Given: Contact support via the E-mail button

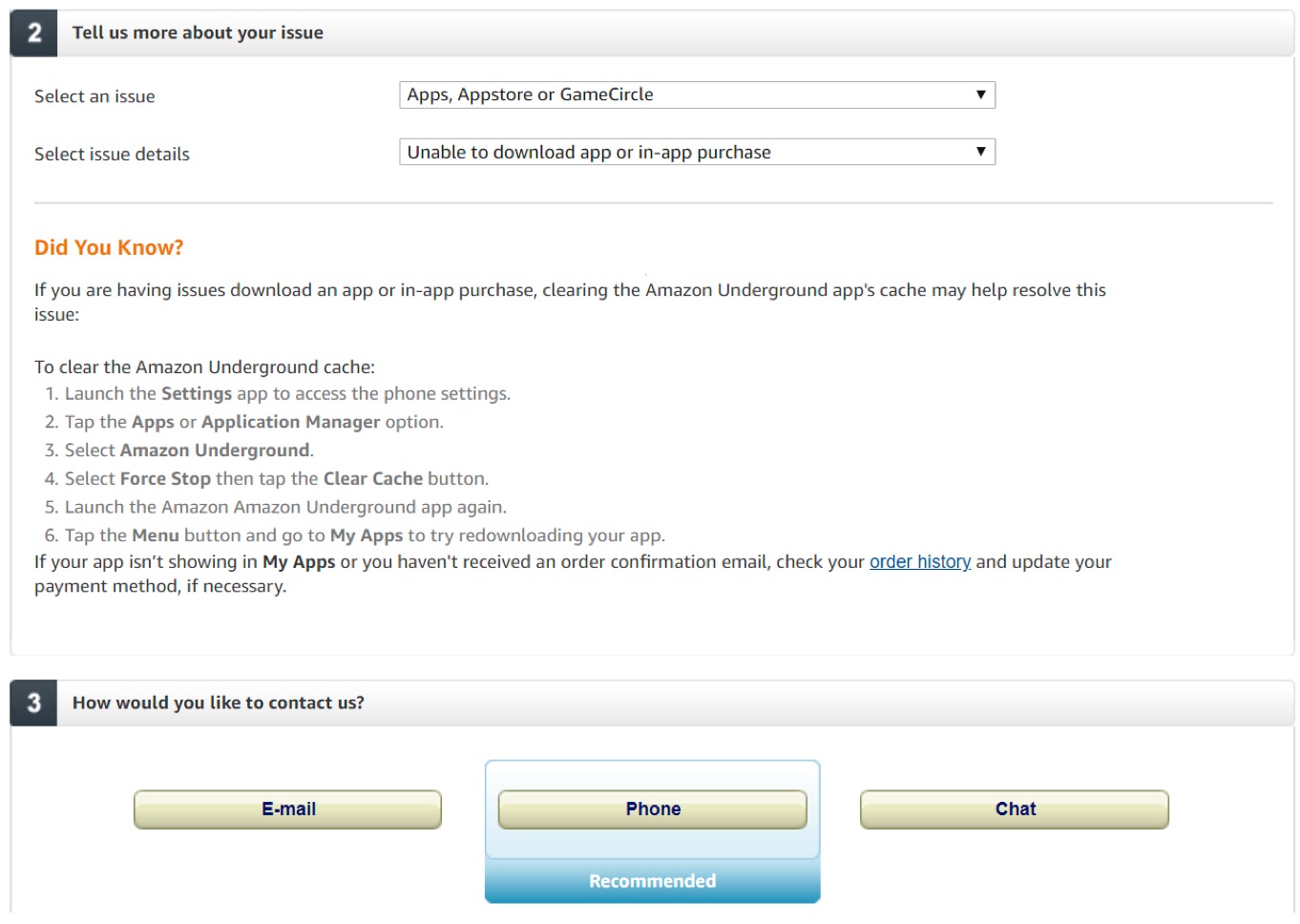Looking at the screenshot, I should [x=287, y=809].
